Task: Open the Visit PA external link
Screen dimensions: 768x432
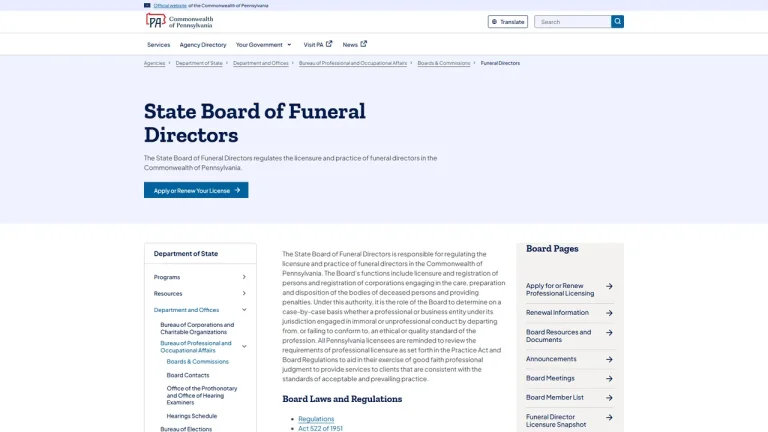Action: coord(317,45)
